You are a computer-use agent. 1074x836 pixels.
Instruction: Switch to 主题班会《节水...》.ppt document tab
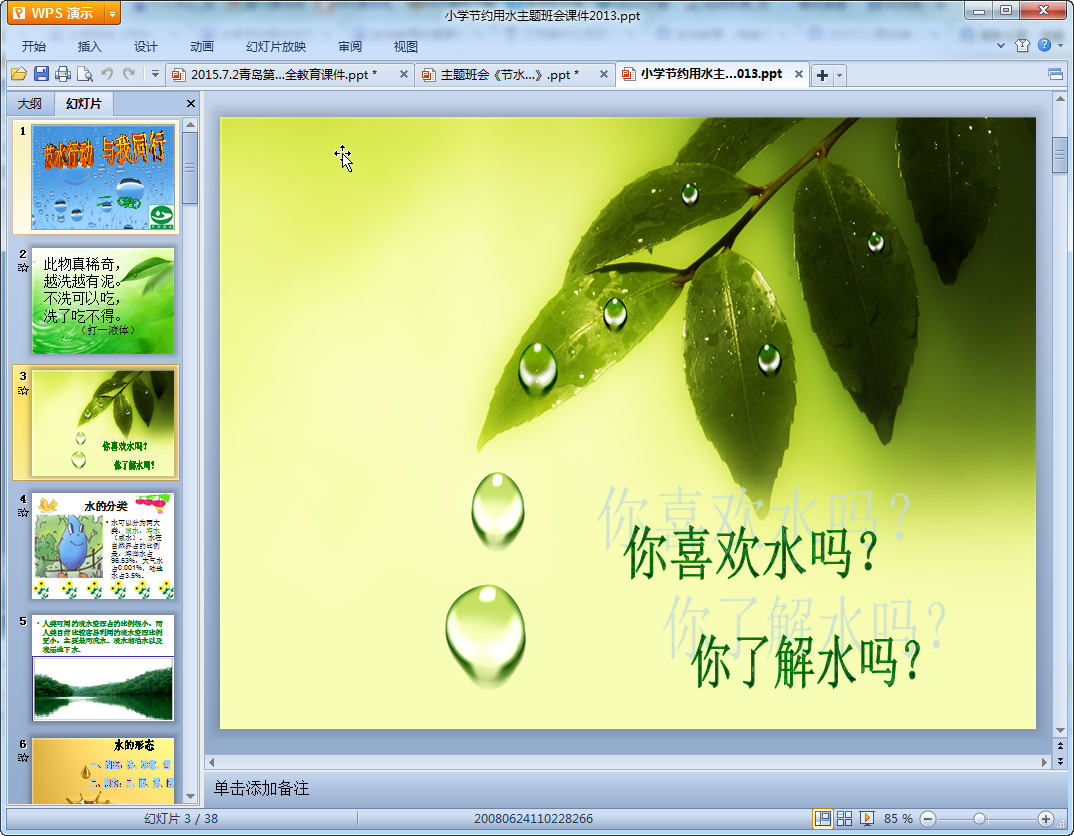509,75
